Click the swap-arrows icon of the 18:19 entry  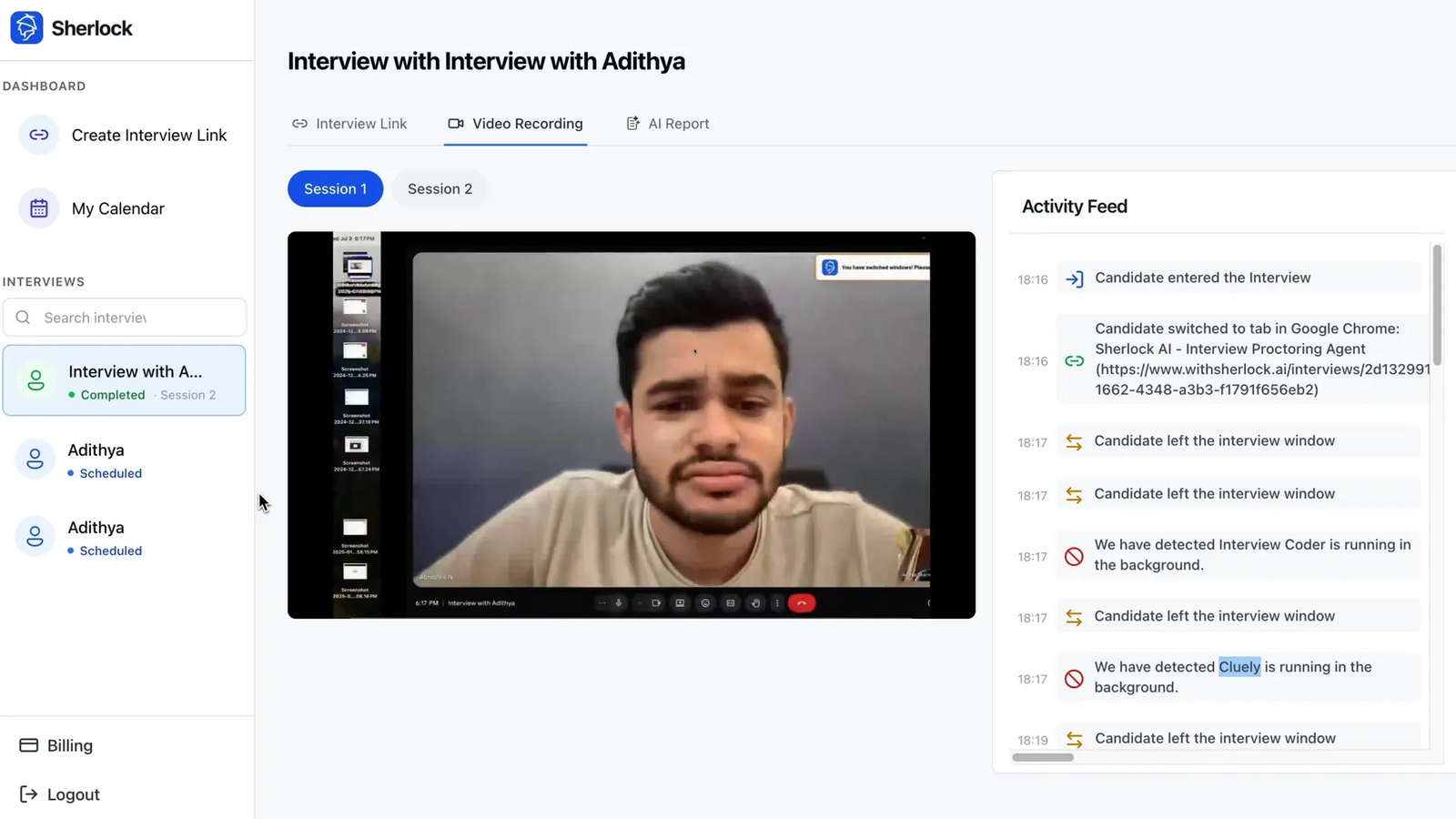[1075, 740]
